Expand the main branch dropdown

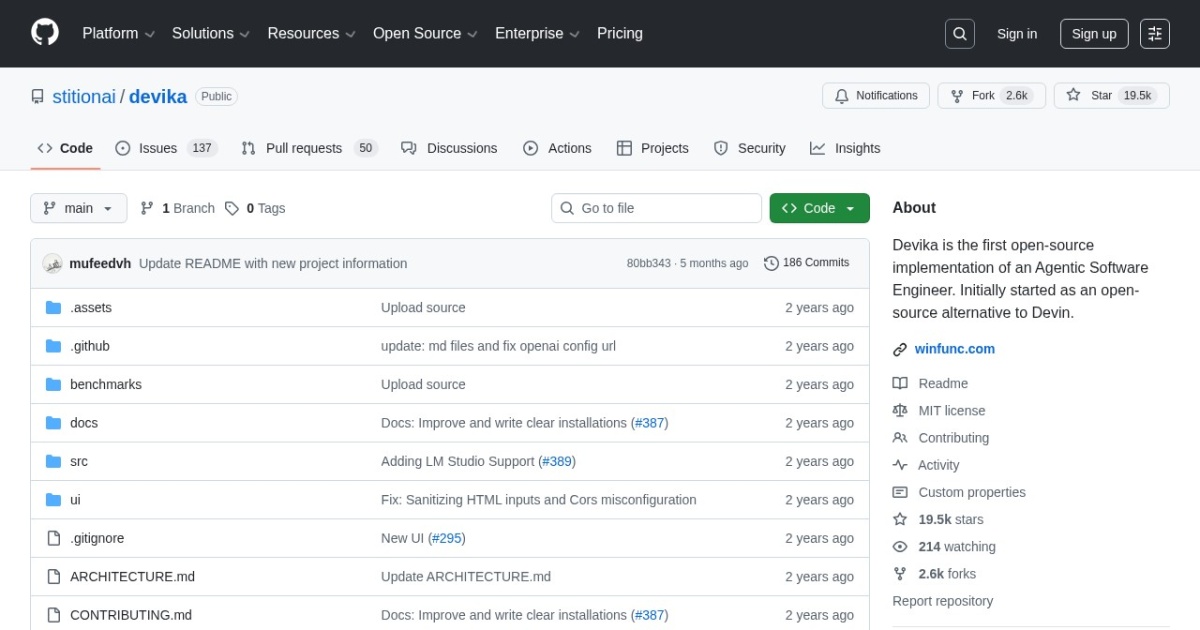pyautogui.click(x=79, y=208)
